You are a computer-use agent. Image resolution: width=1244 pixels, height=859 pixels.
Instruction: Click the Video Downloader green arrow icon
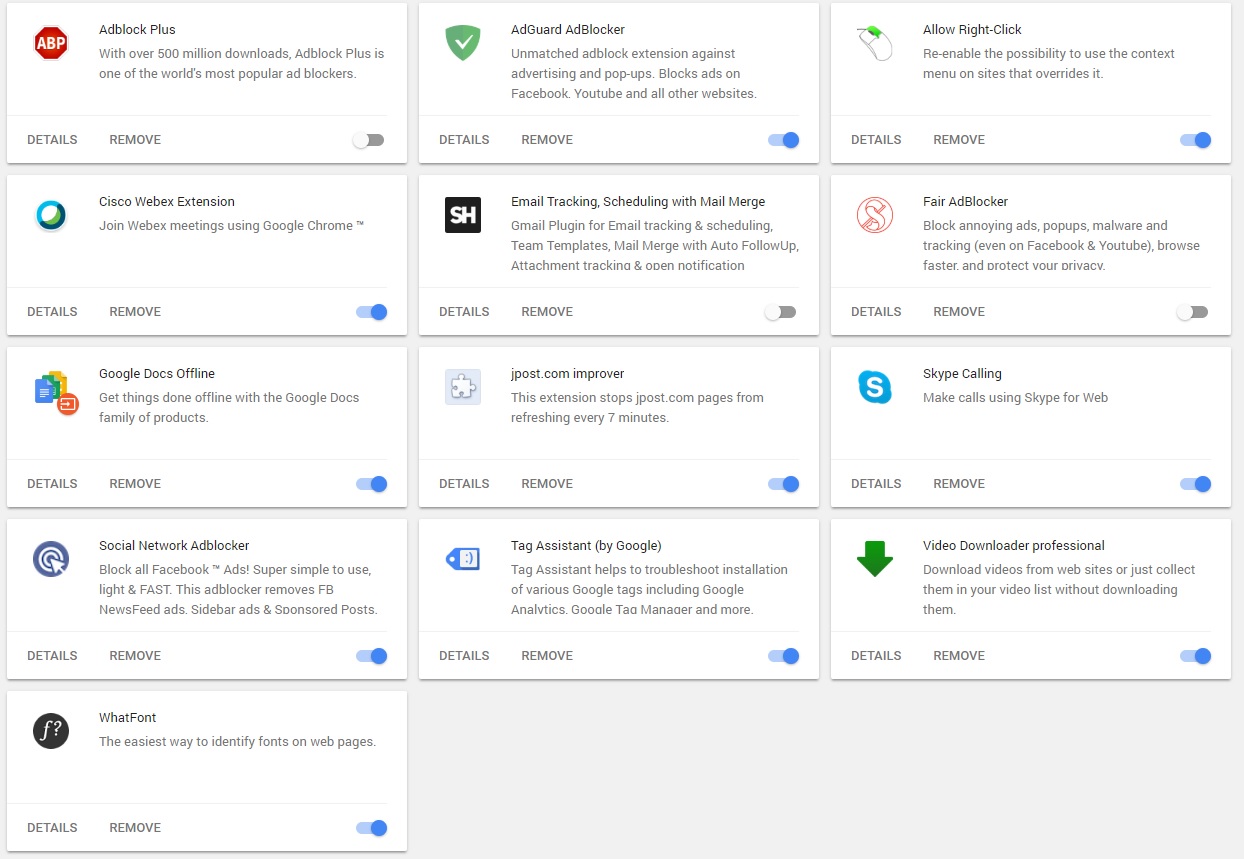tap(874, 559)
